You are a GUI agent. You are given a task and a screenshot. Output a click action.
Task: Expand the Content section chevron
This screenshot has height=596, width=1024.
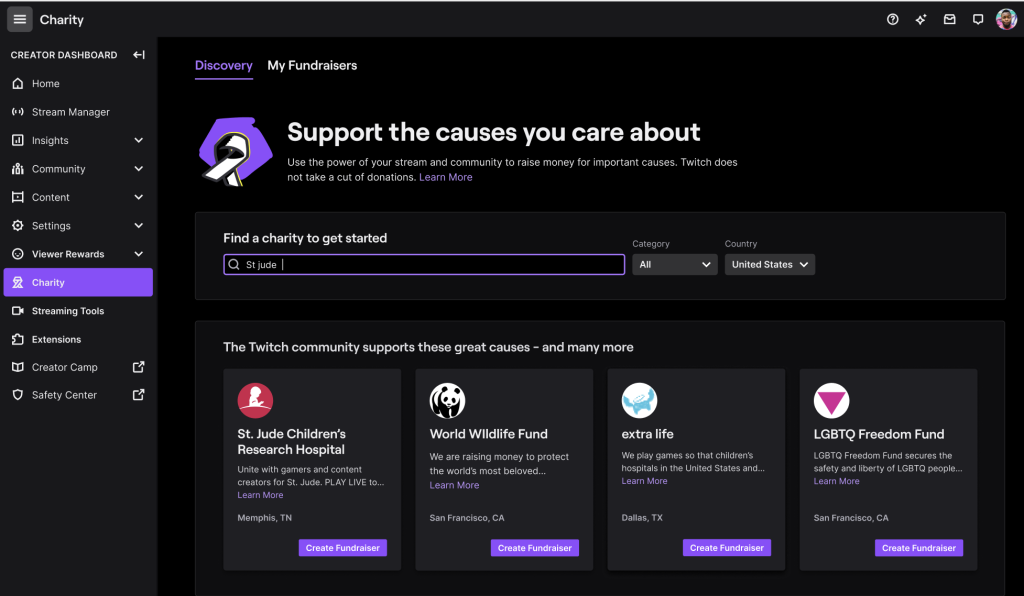138,197
